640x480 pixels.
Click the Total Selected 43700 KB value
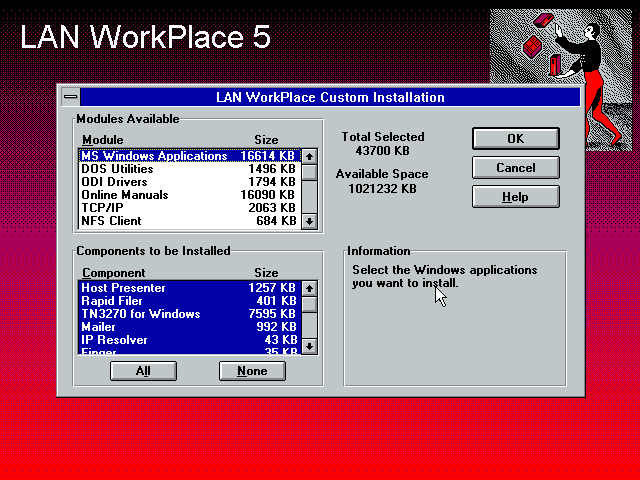coord(382,151)
